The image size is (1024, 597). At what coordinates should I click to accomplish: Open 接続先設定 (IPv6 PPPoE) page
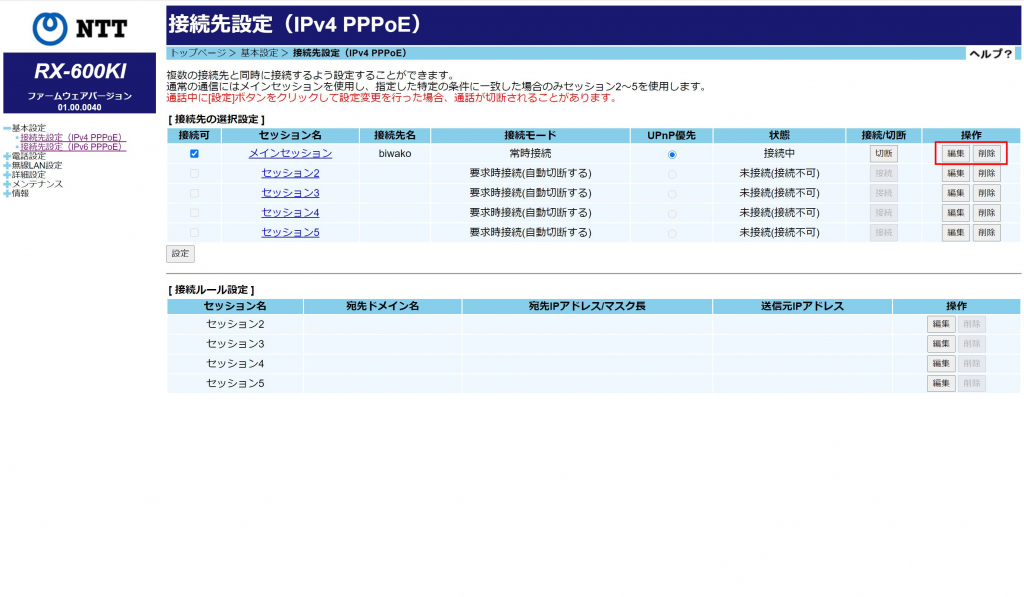click(x=71, y=147)
